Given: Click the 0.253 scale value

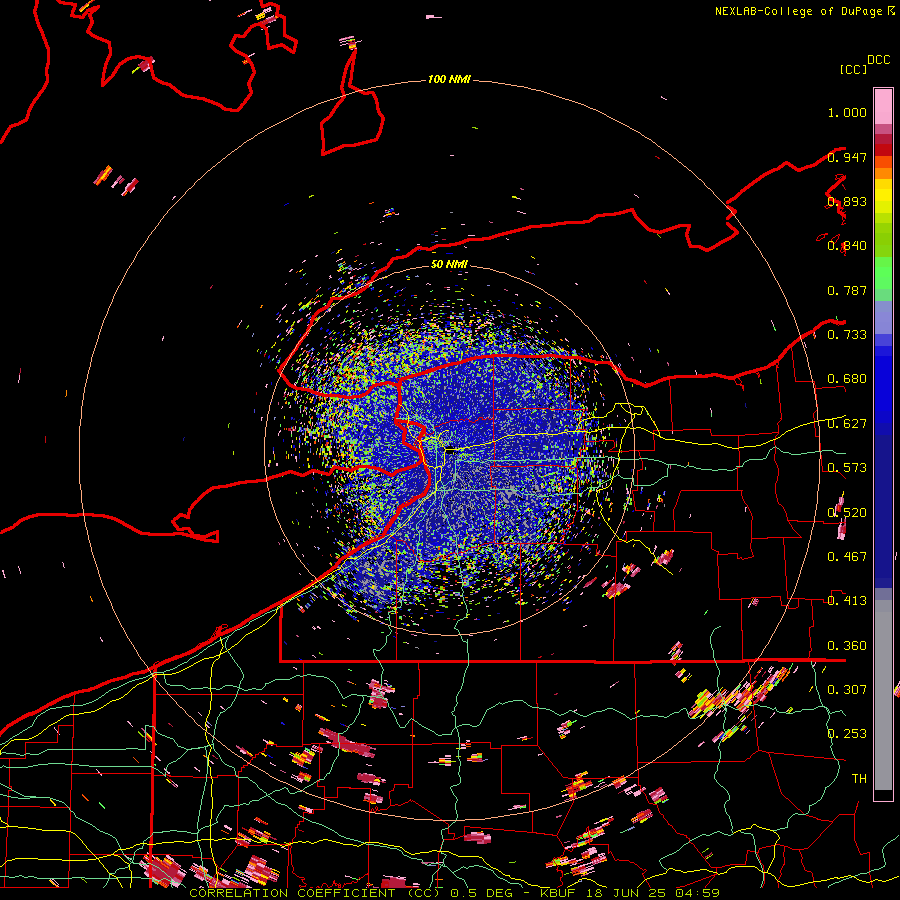Looking at the screenshot, I should tap(847, 734).
